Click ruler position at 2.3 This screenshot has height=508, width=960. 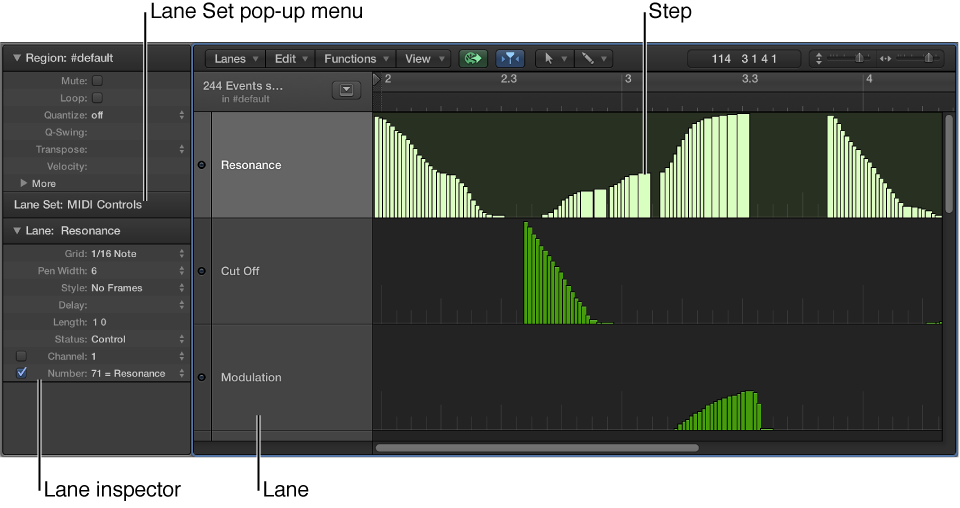click(508, 79)
